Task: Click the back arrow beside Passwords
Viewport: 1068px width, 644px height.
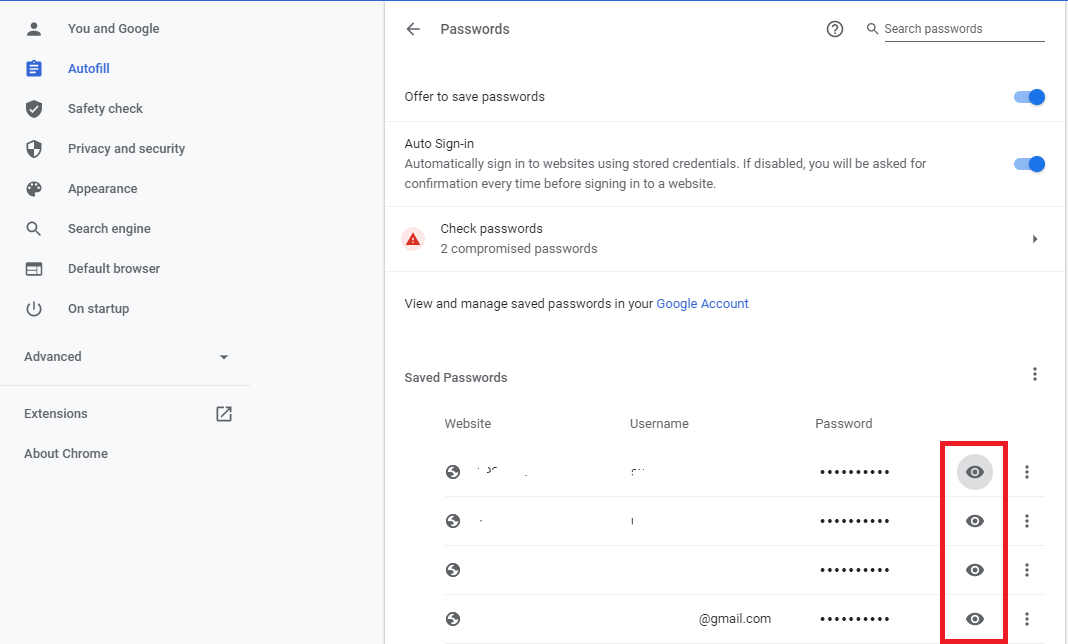Action: pyautogui.click(x=413, y=29)
